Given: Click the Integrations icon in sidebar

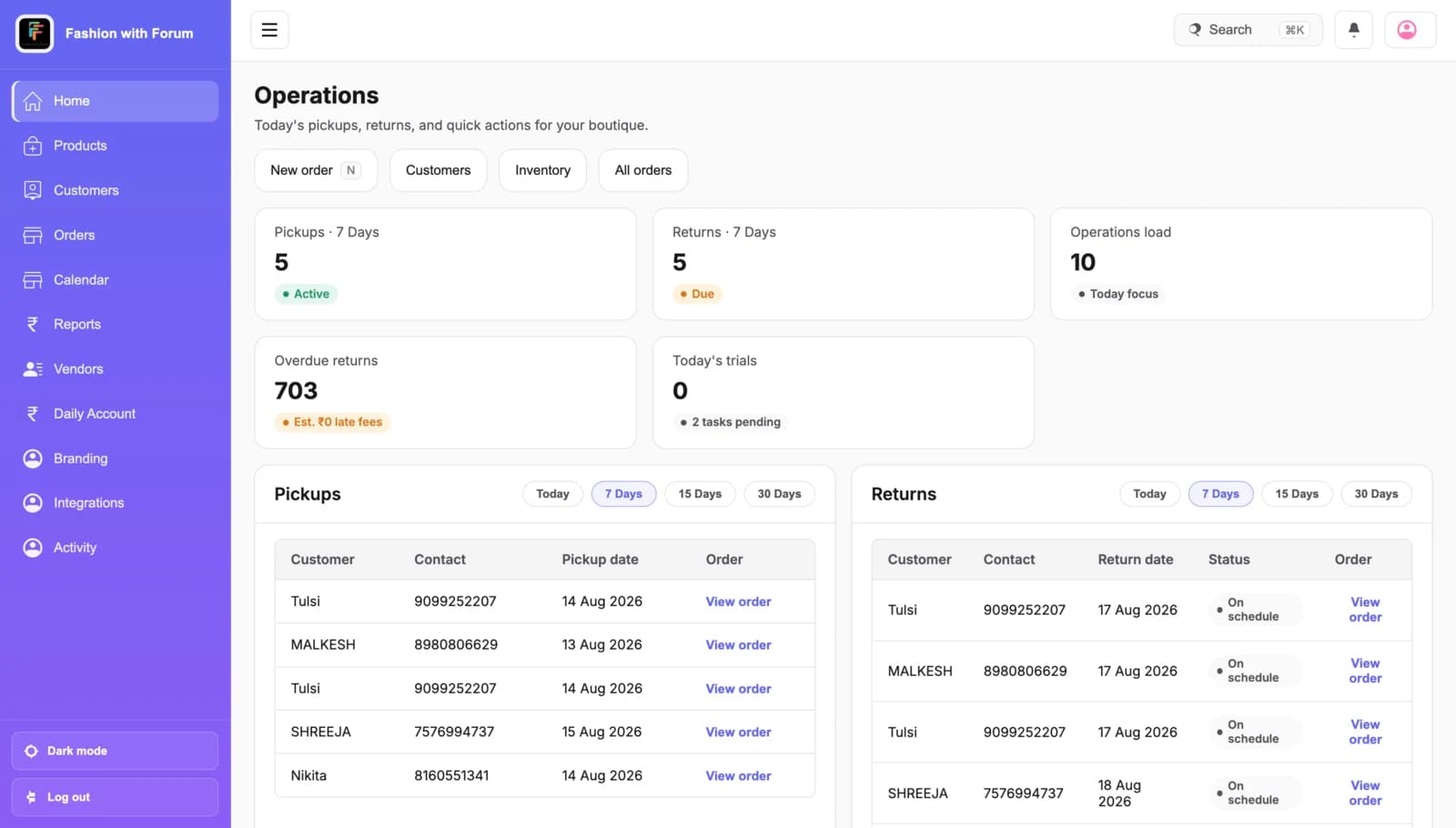Looking at the screenshot, I should pyautogui.click(x=33, y=502).
